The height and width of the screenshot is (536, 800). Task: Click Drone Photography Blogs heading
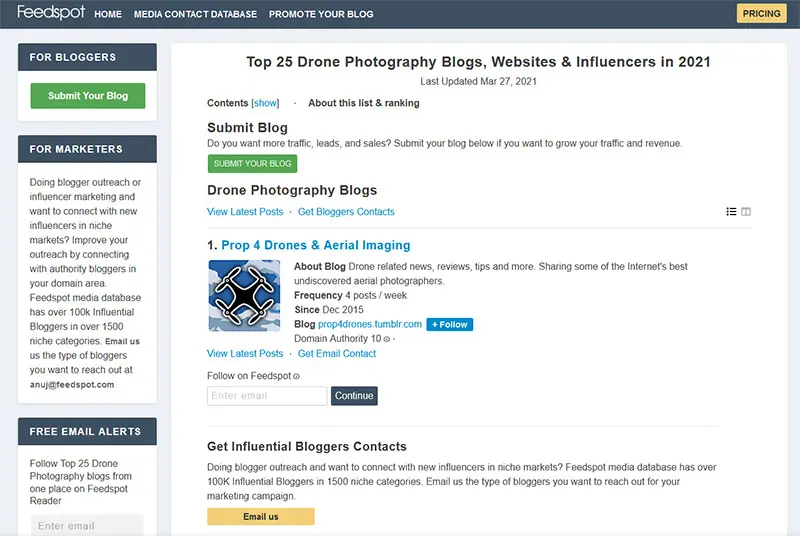(x=292, y=190)
